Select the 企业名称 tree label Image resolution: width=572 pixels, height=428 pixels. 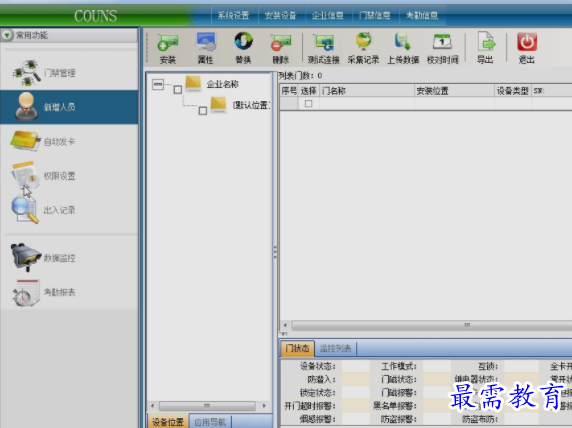[223, 84]
